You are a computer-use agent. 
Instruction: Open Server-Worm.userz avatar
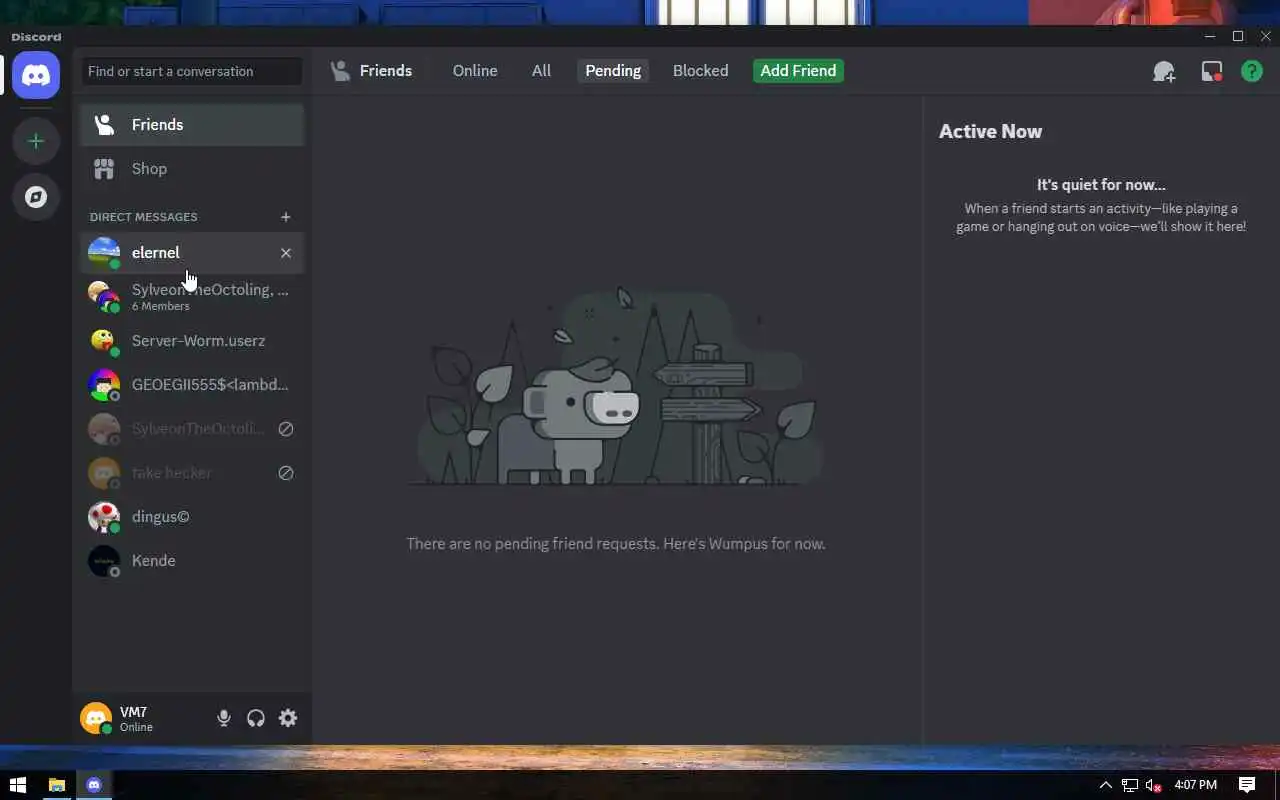click(104, 340)
